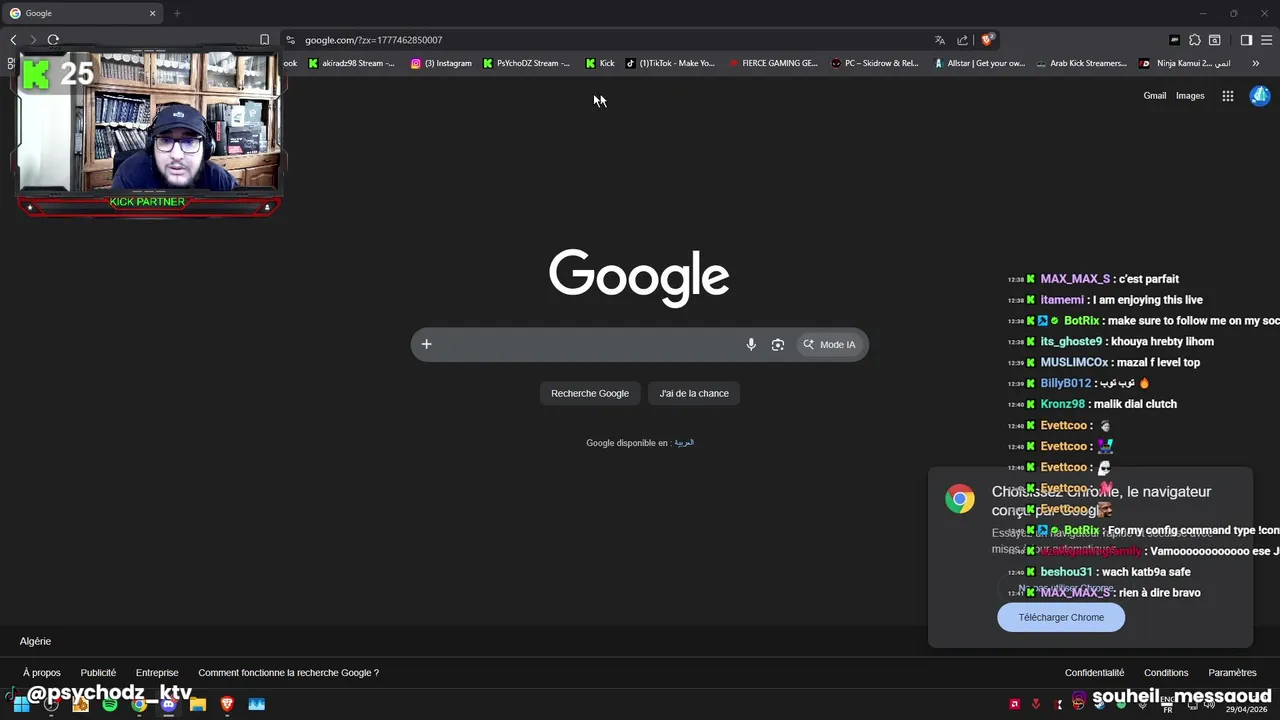This screenshot has height=720, width=1280.
Task: Click the taskbar date 29/04/2026
Action: tap(1247, 709)
